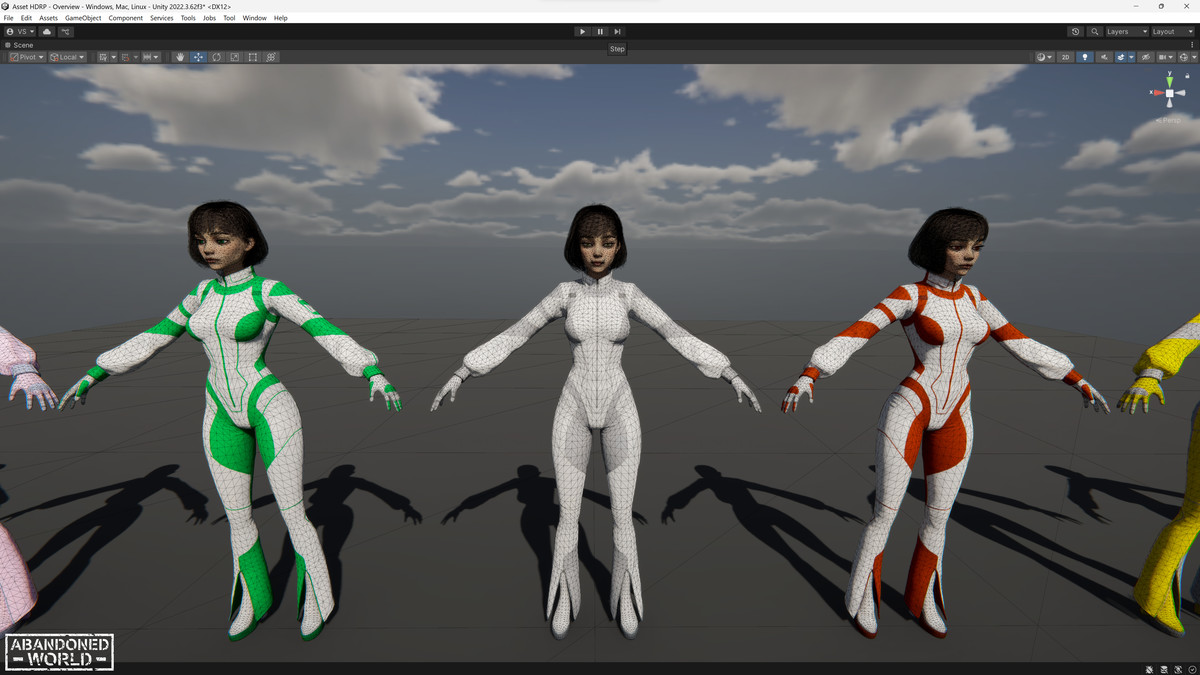Open the Unity search magnifier
1200x675 pixels.
click(1094, 32)
